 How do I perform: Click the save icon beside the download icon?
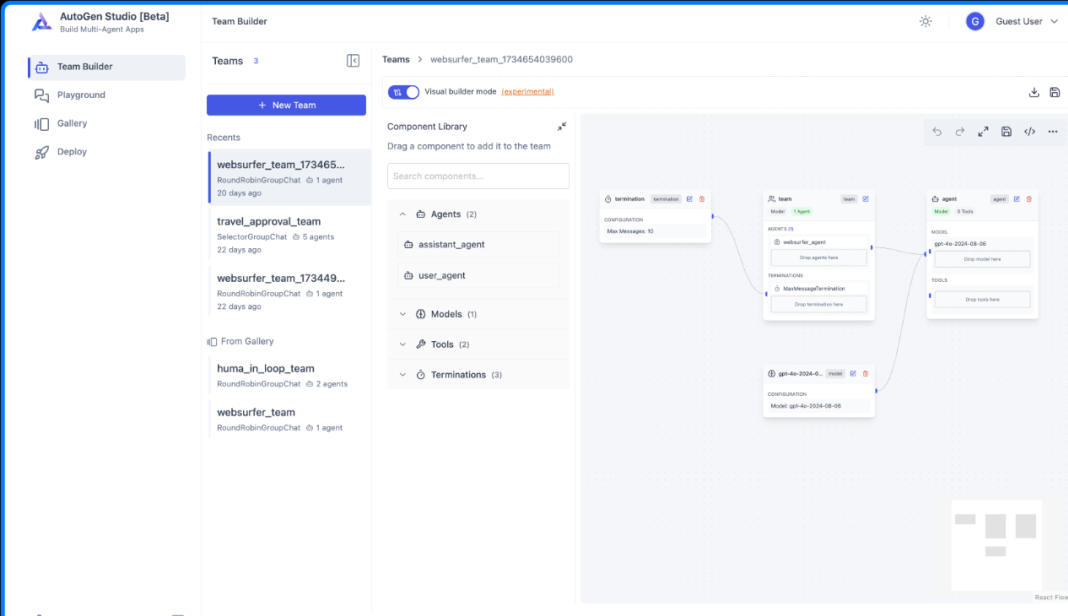(1054, 92)
